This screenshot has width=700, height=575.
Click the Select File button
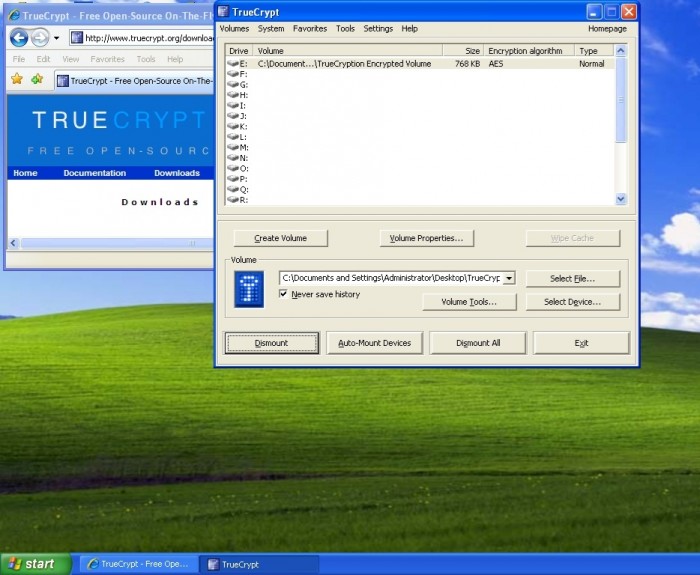573,278
